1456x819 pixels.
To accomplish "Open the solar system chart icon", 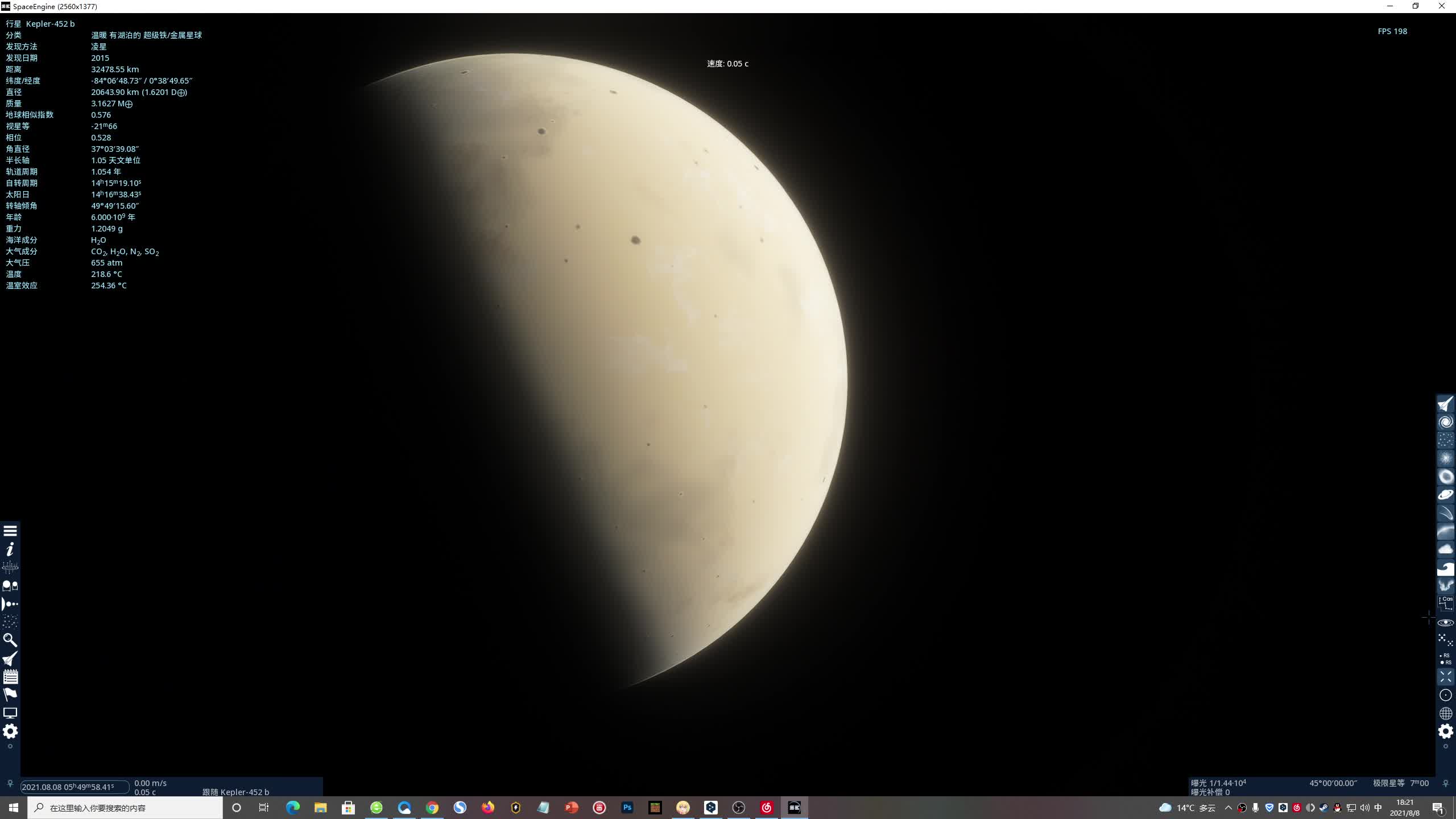I will click(x=10, y=568).
